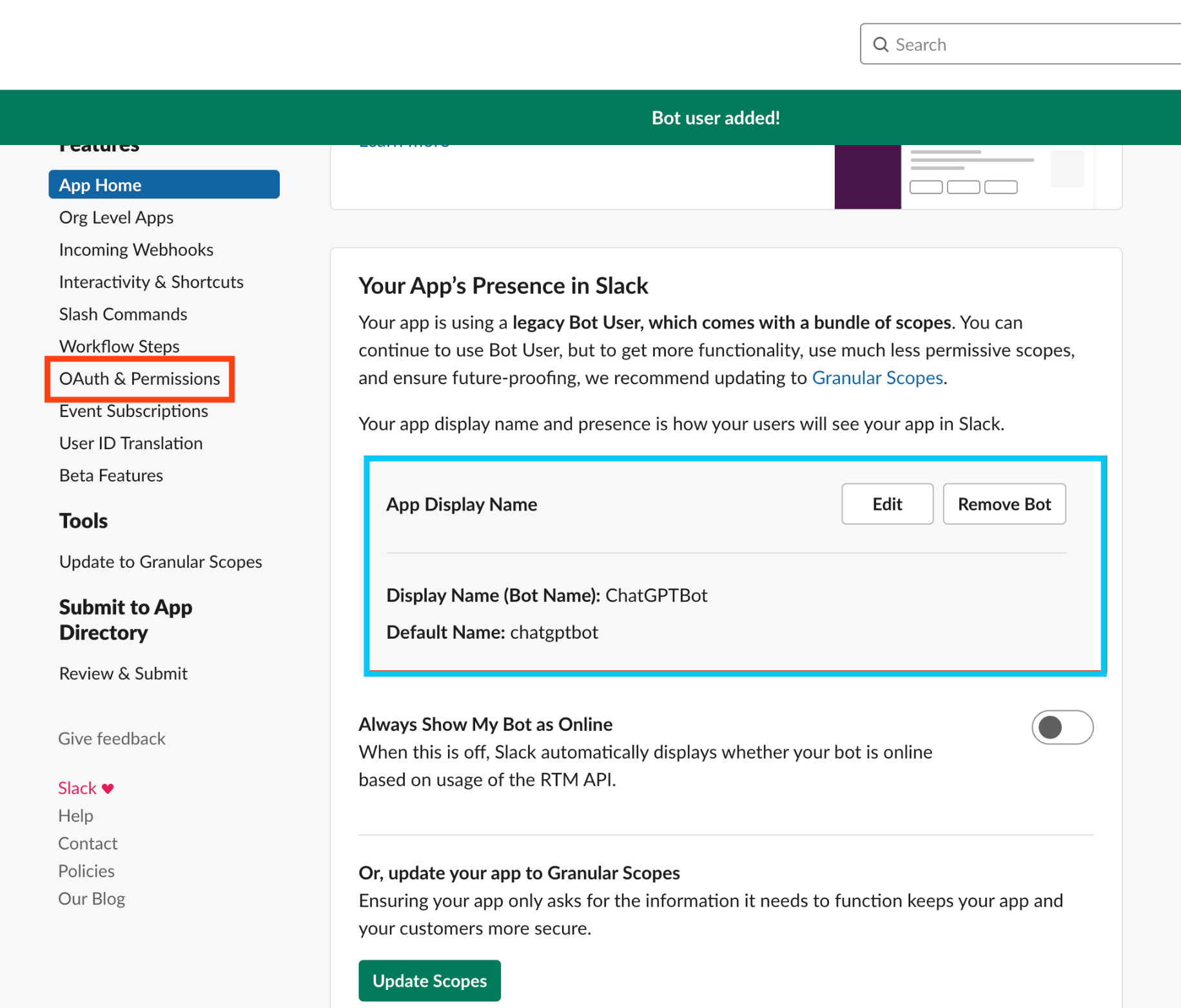The height and width of the screenshot is (1008, 1181).
Task: Go to User ID Translation
Action: click(131, 443)
